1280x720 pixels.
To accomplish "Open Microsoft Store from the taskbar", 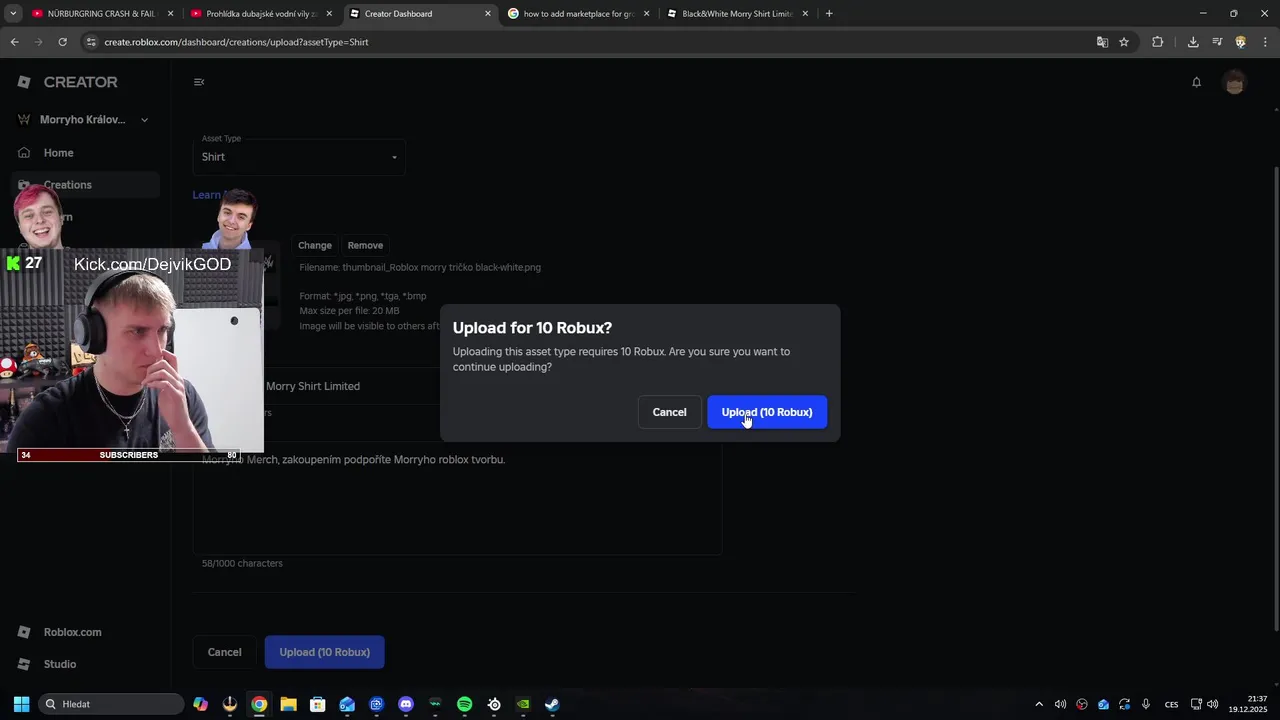I will click(x=317, y=704).
